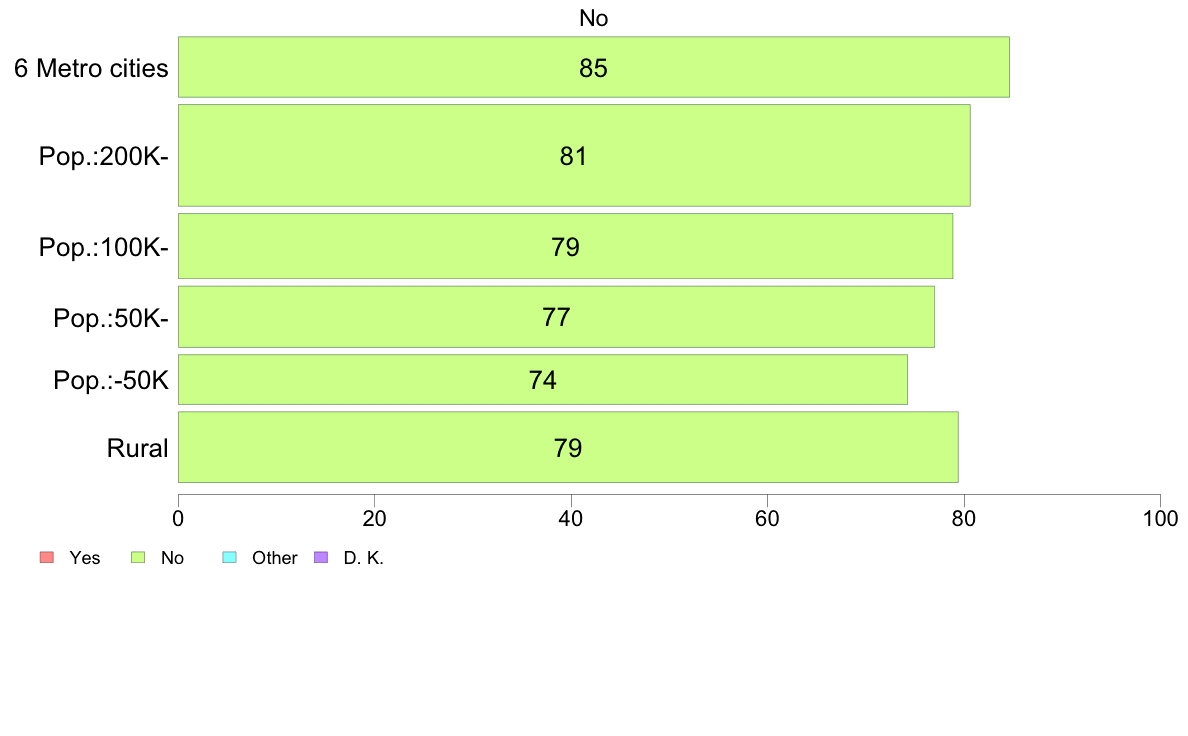The image size is (1188, 736).
Task: Click the 60 tick on x-axis
Action: pyautogui.click(x=767, y=518)
